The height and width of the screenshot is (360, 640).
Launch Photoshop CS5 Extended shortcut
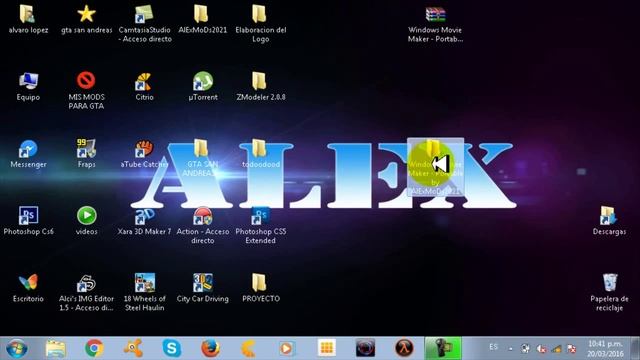click(x=260, y=225)
